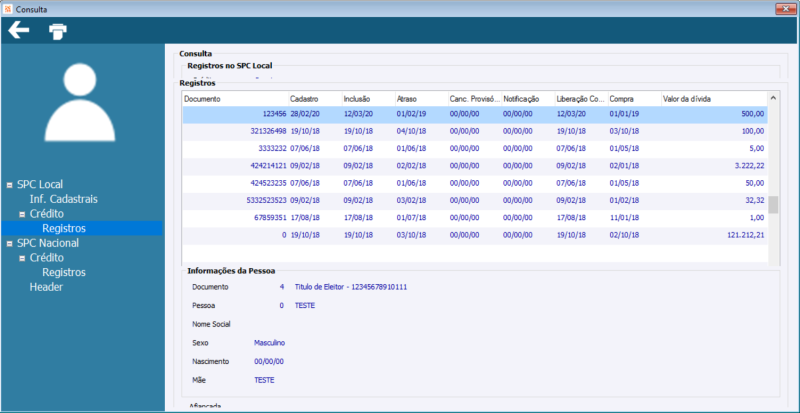Select row with value 121.212,21
This screenshot has height=413, width=800.
coord(475,235)
